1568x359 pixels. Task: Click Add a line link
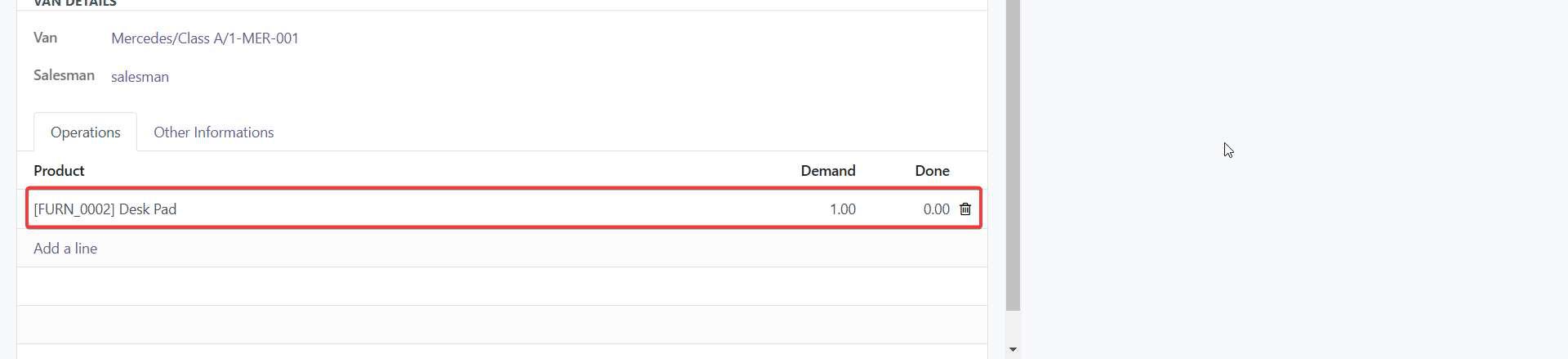click(65, 249)
